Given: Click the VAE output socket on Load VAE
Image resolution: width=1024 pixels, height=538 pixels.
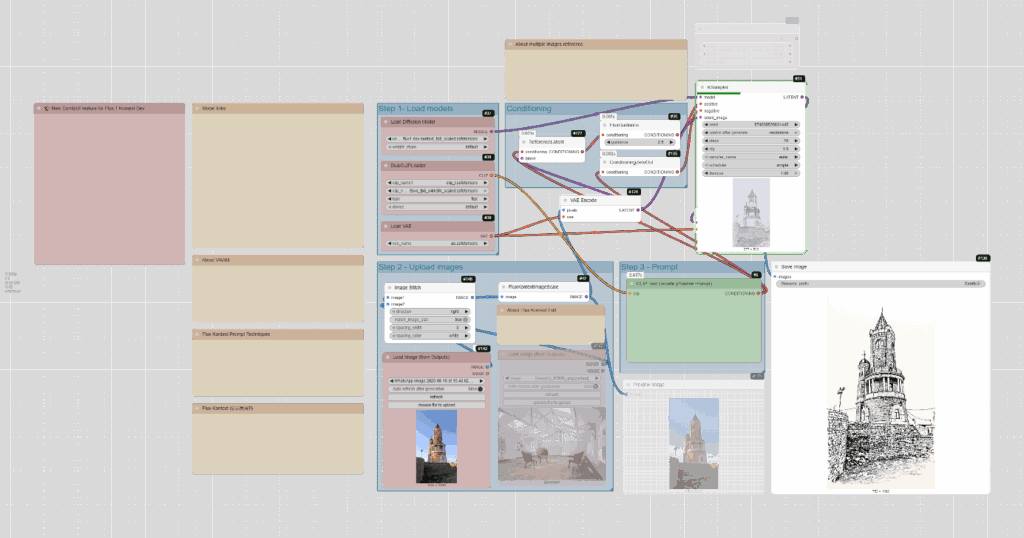Looking at the screenshot, I should pos(491,236).
